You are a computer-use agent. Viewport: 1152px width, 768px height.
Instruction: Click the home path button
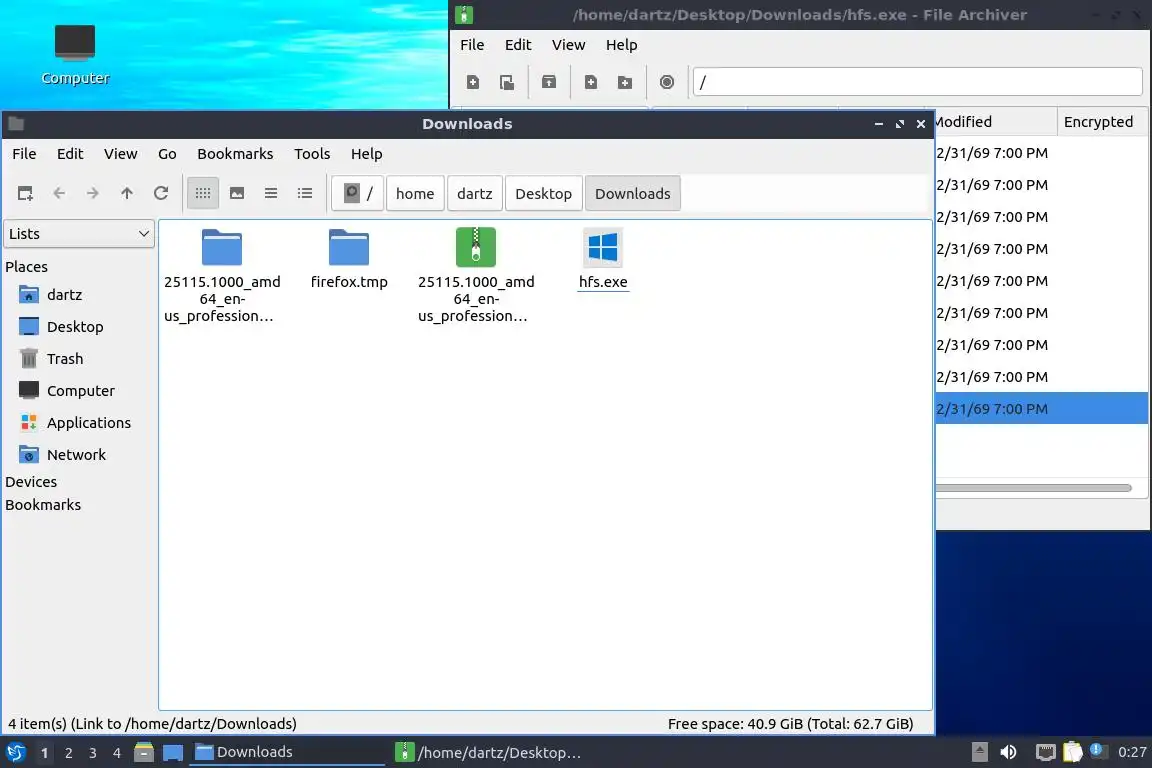click(x=415, y=193)
